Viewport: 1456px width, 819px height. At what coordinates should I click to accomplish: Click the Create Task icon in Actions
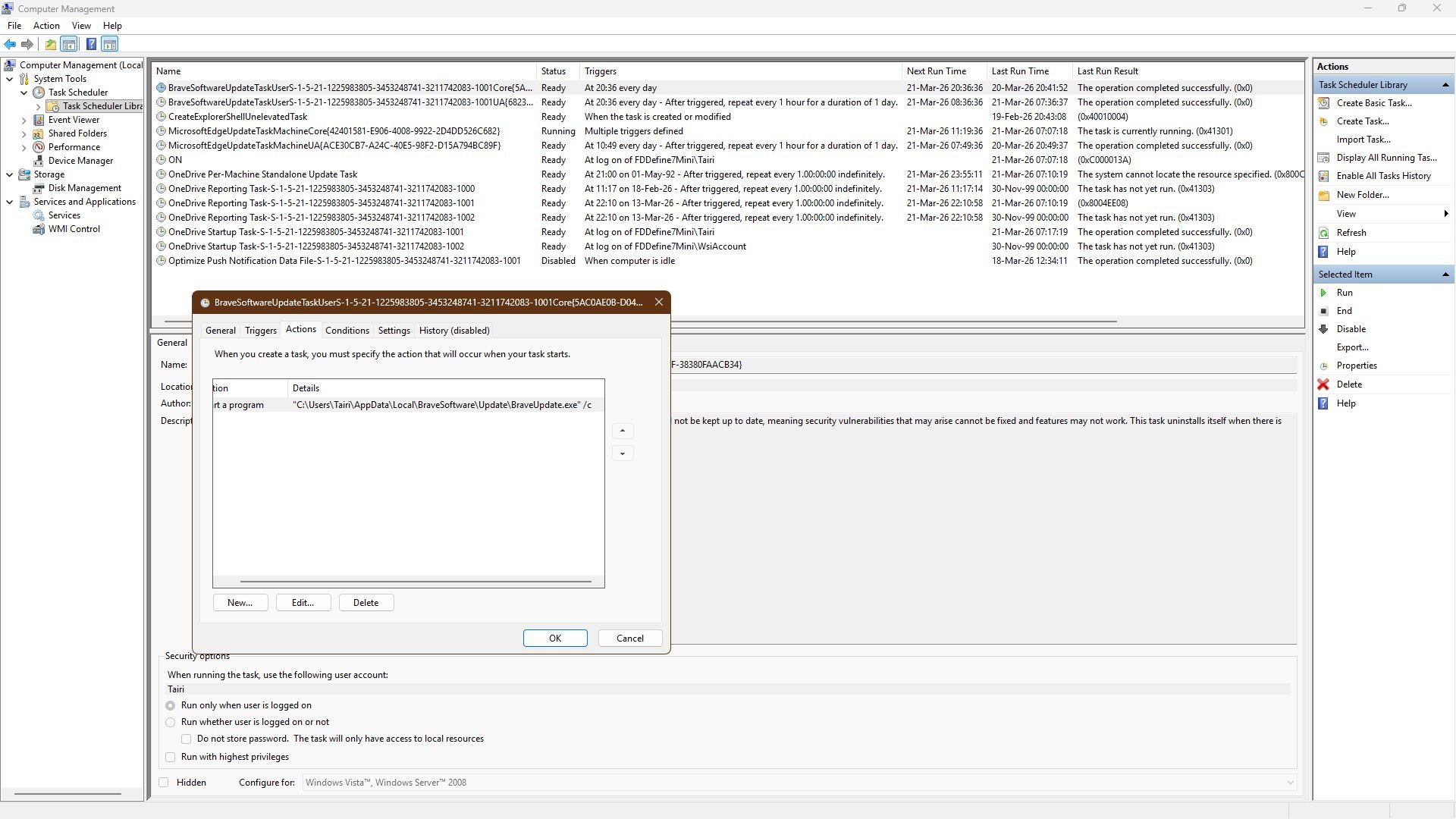[x=1323, y=121]
